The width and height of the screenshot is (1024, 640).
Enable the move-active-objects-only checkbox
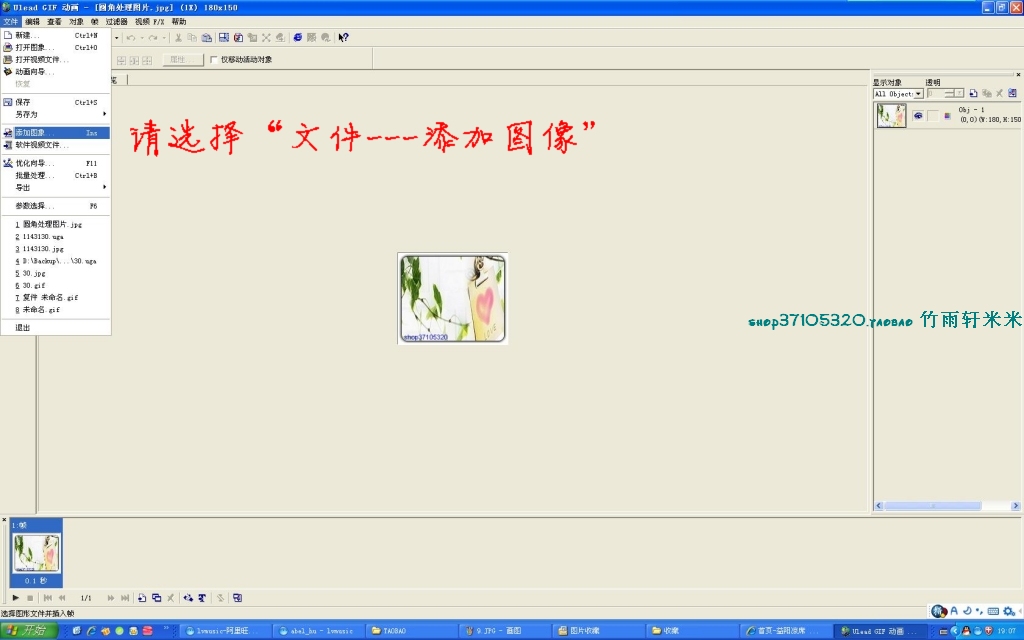214,59
